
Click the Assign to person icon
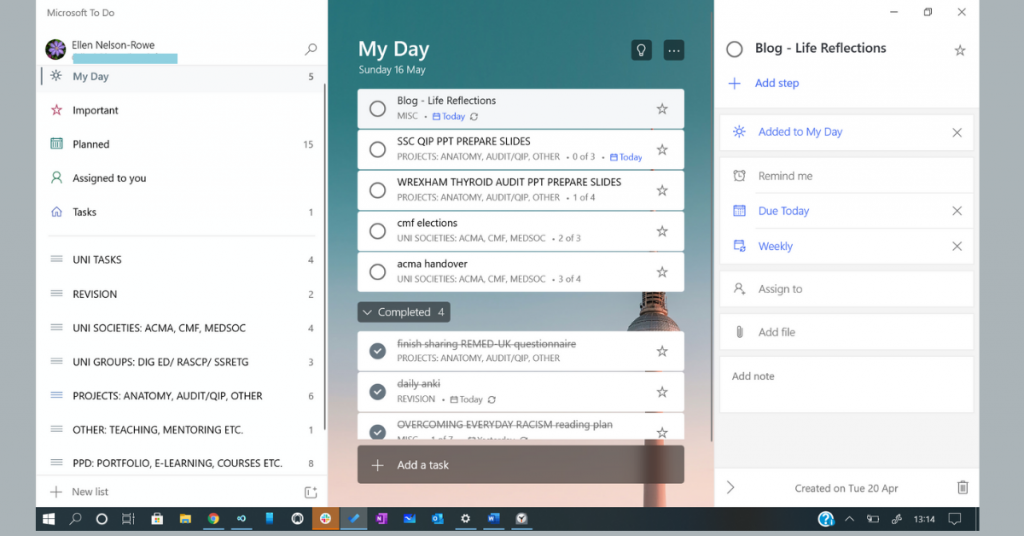coord(739,289)
